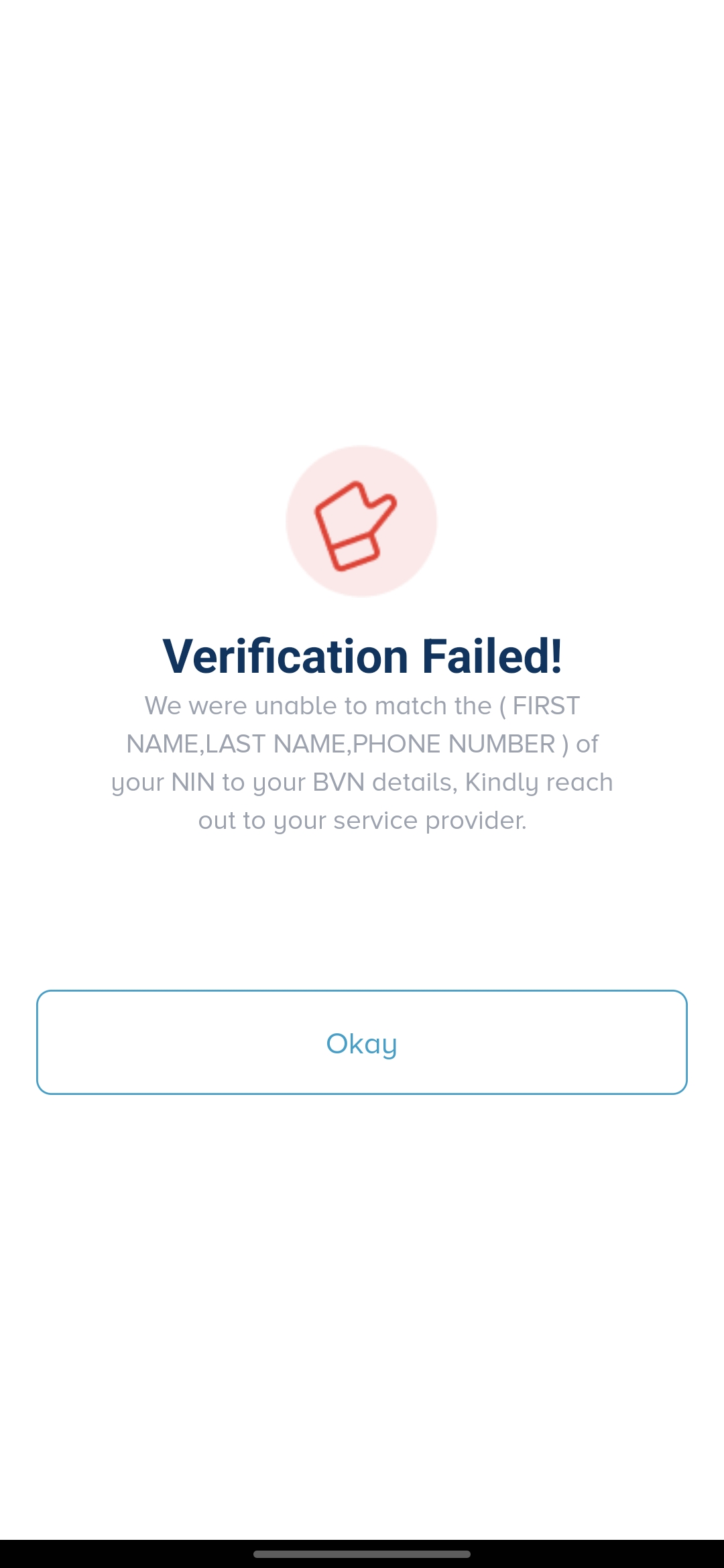Tap "PHONE NUMBER" in the error message
Screen dimensions: 724x1568
point(454,744)
